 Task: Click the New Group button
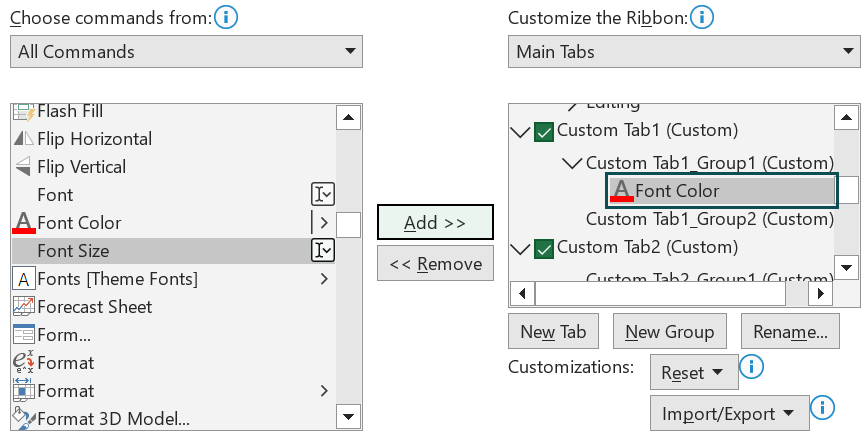tap(669, 331)
